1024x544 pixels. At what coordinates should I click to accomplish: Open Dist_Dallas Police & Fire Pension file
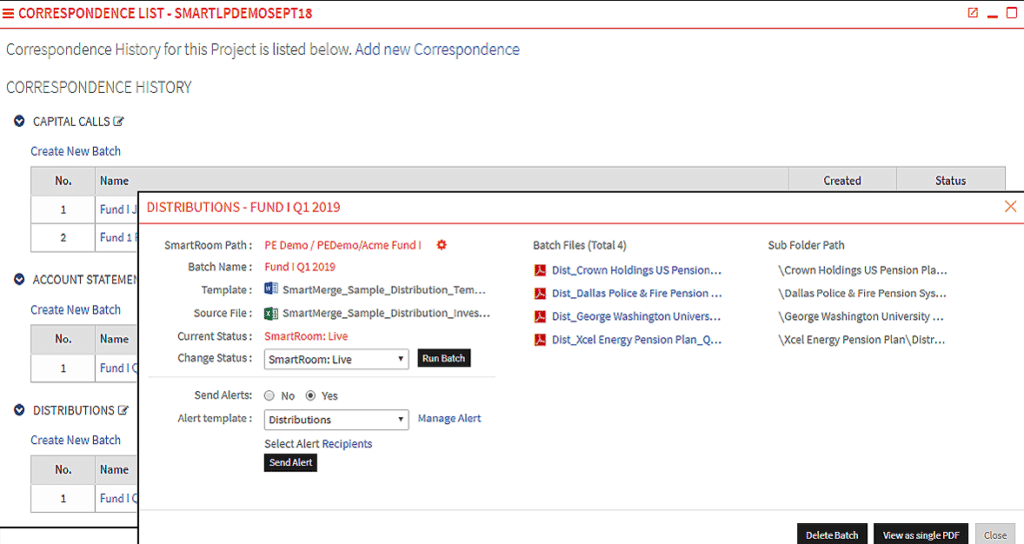[x=637, y=294]
